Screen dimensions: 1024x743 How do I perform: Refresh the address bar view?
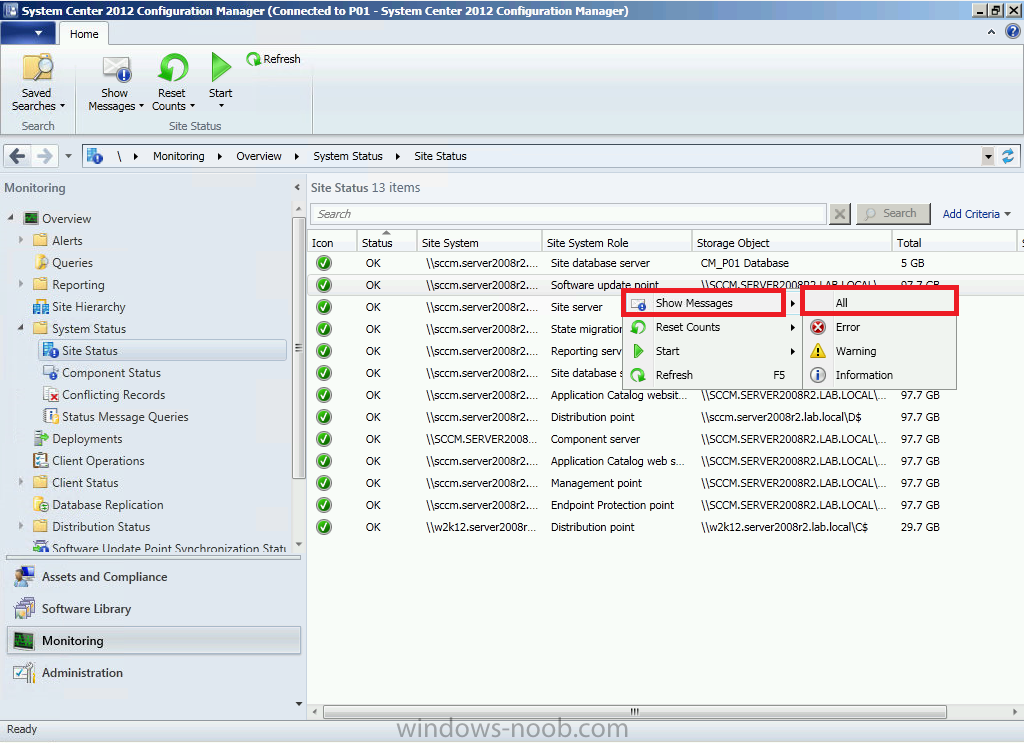click(x=1008, y=156)
